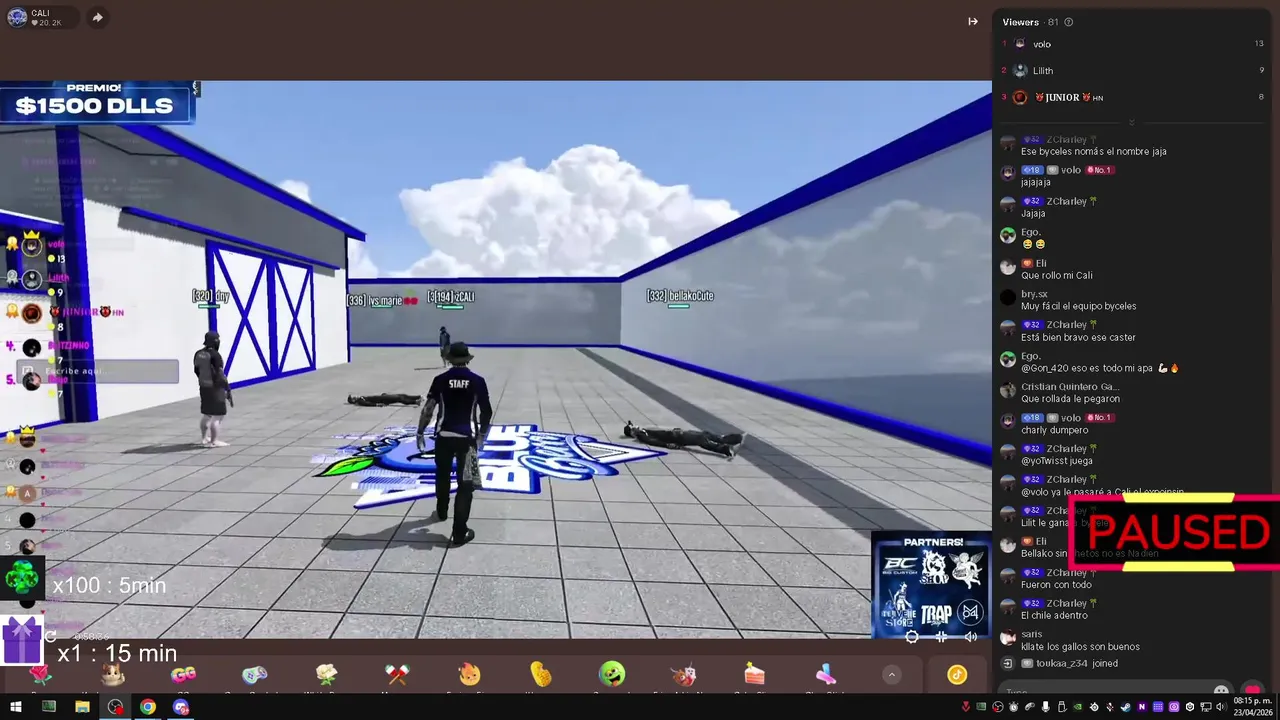Select message 'Ese byceles nomás el nombre jaja'
The image size is (1280, 720).
[x=1094, y=152]
